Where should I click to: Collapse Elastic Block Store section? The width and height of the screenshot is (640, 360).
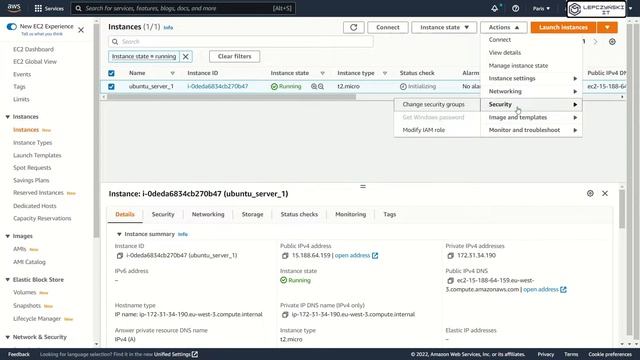7,280
